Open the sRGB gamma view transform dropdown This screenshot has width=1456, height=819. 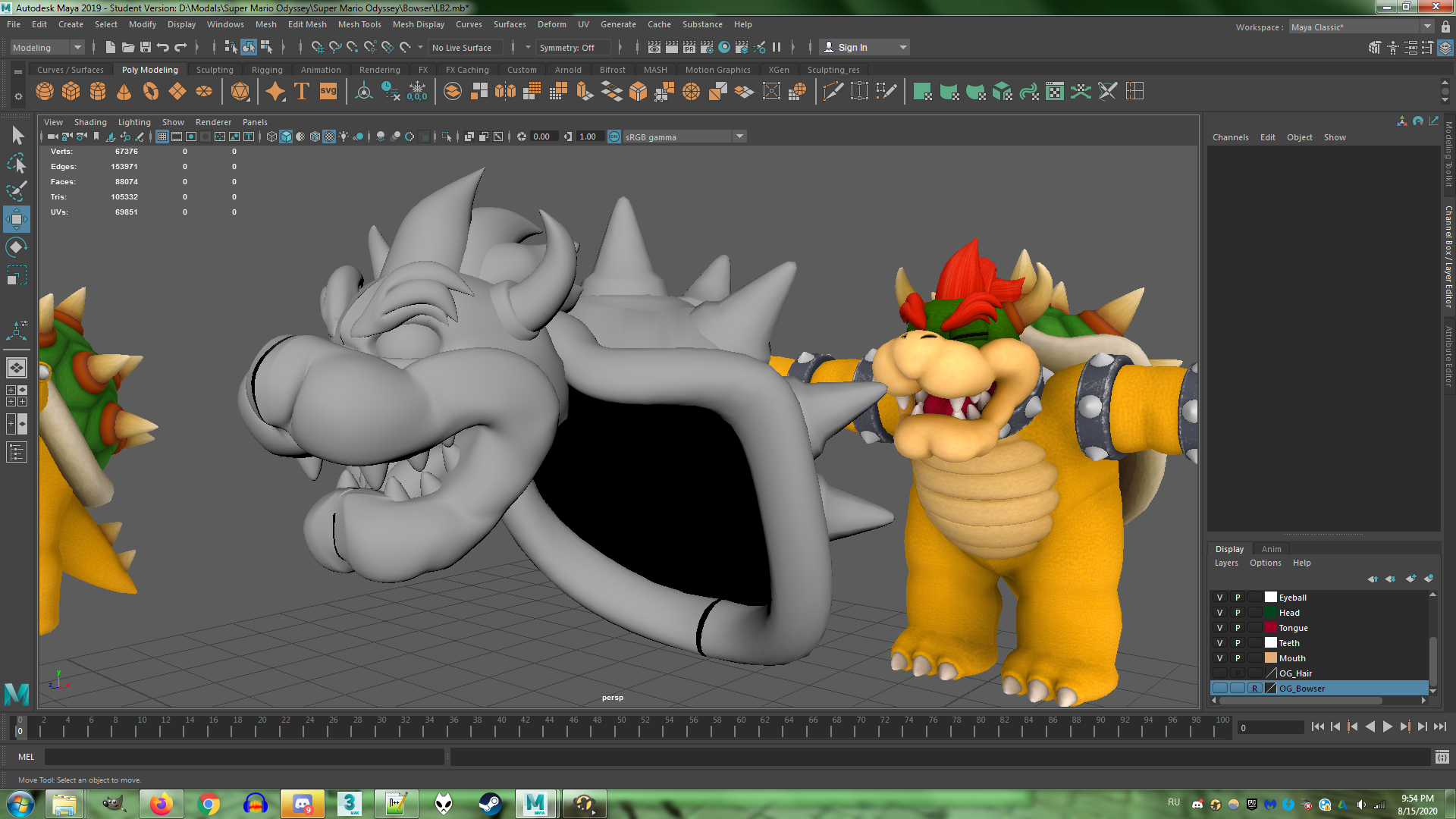click(x=685, y=136)
